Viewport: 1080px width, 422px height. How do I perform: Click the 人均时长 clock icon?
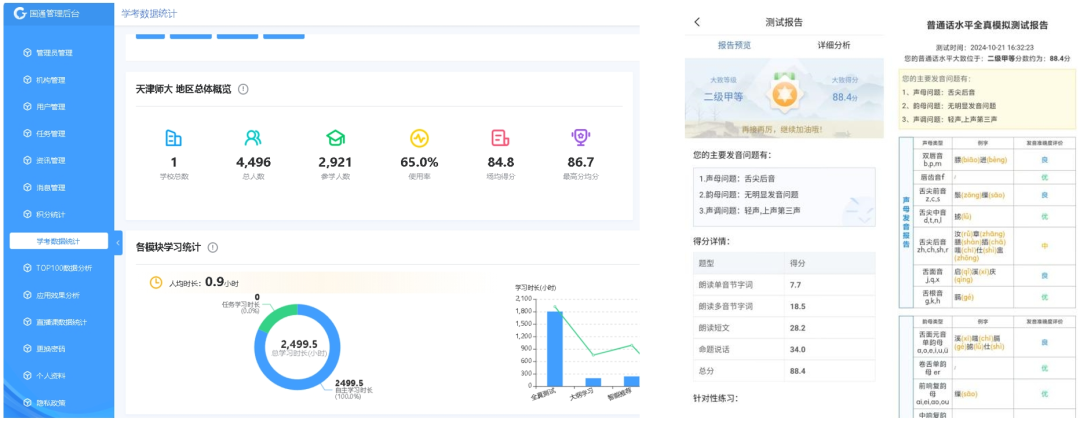(156, 282)
